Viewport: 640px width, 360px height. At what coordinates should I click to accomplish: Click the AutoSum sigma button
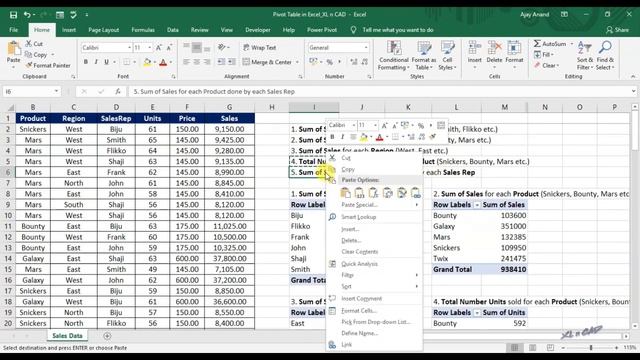pyautogui.click(x=550, y=44)
